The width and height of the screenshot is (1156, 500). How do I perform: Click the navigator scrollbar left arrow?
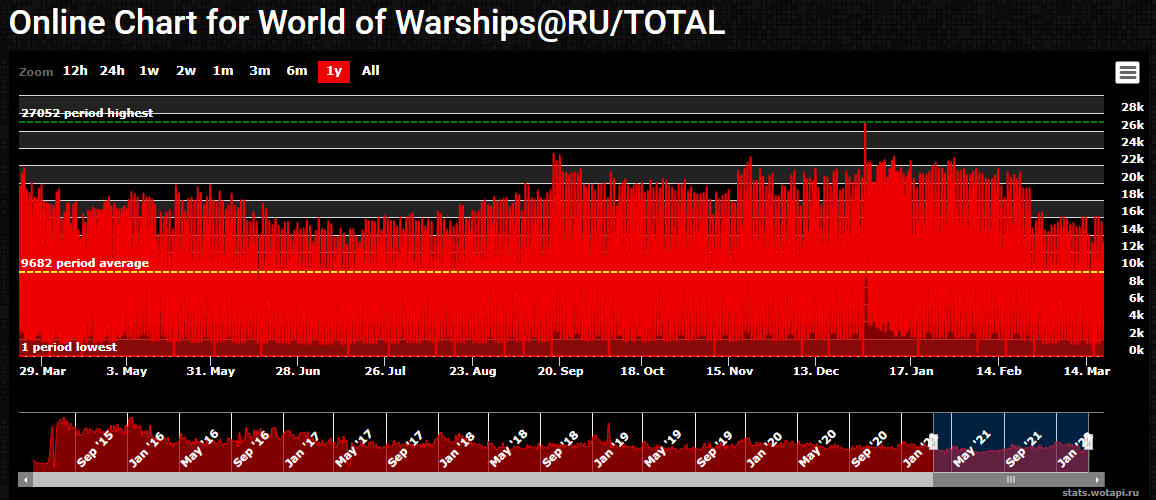(25, 480)
